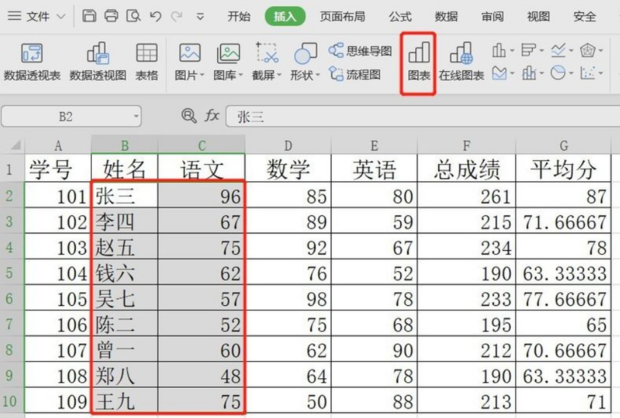The width and height of the screenshot is (620, 418).
Task: Click the formula bar containing 张三
Action: tap(422, 117)
